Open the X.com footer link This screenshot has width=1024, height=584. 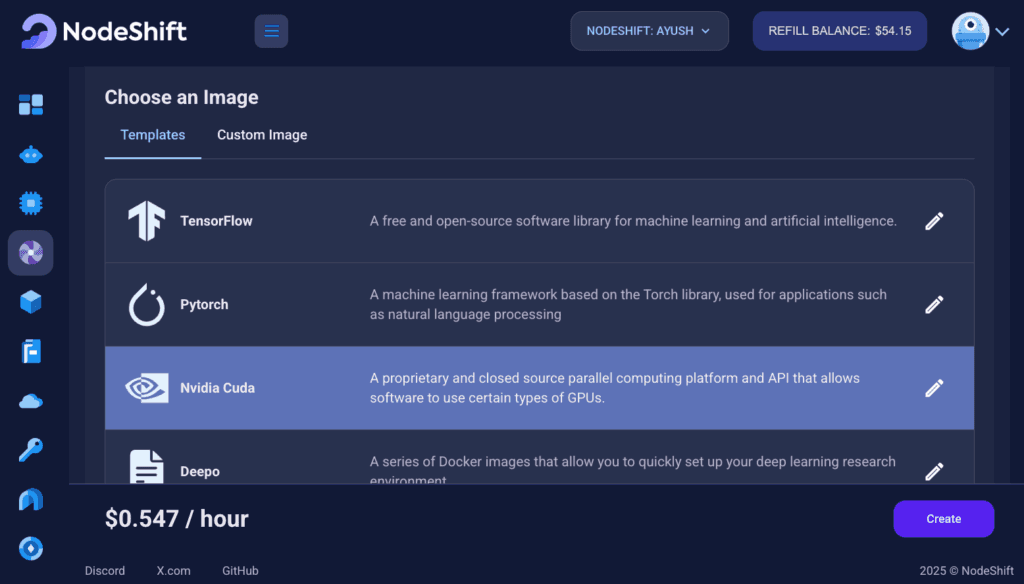click(x=174, y=570)
